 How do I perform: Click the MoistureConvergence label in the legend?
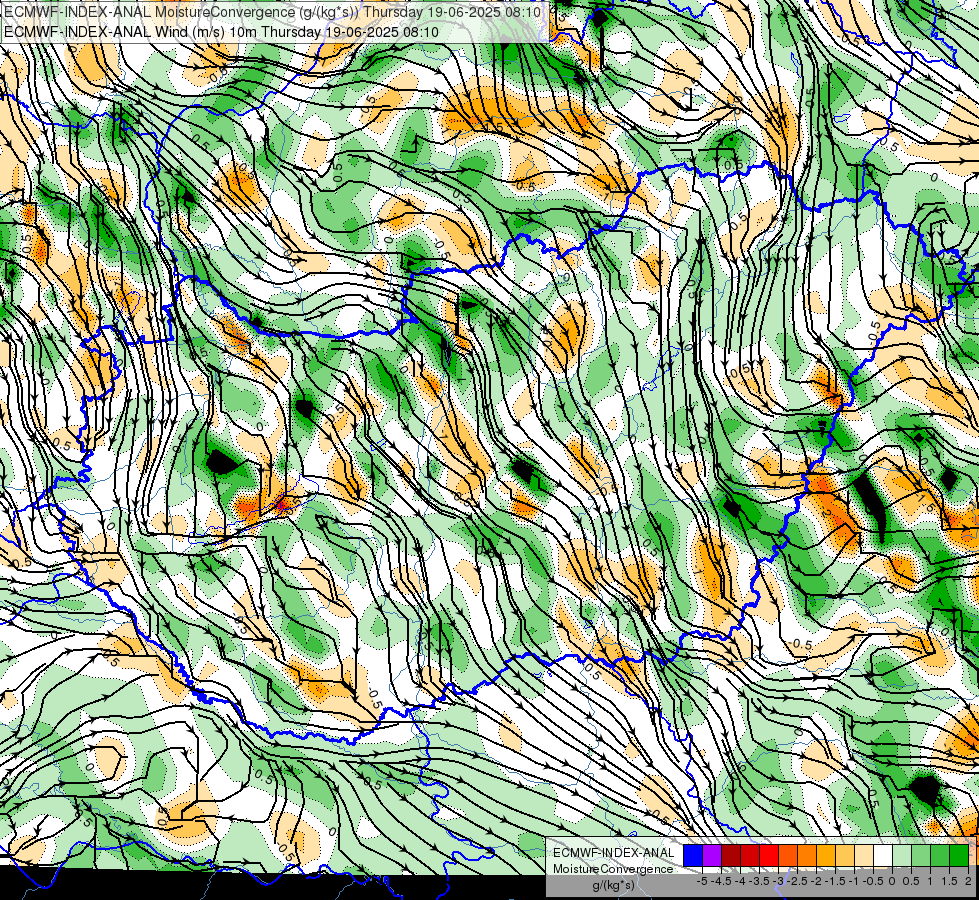tap(613, 869)
